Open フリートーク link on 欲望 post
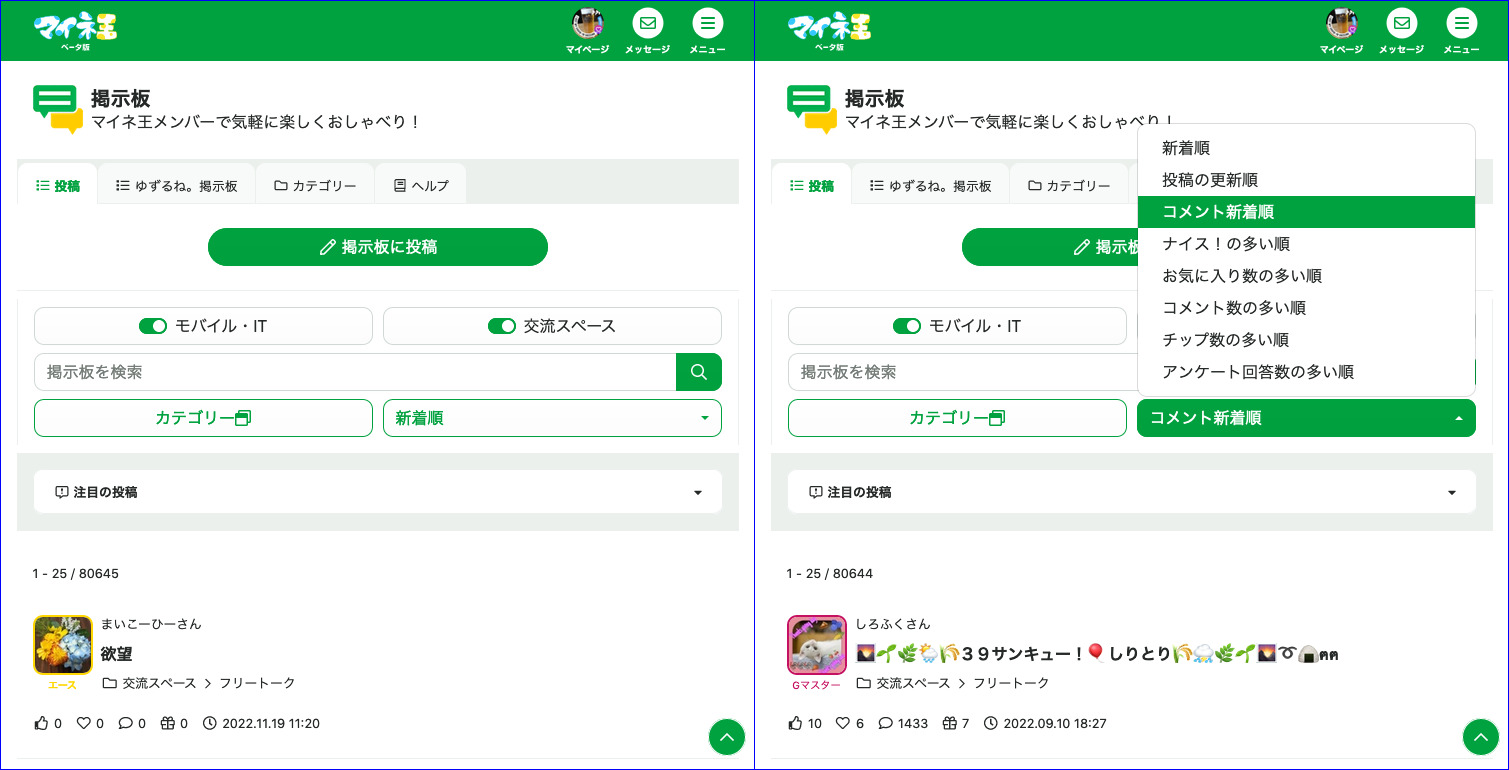1509x770 pixels. [258, 683]
